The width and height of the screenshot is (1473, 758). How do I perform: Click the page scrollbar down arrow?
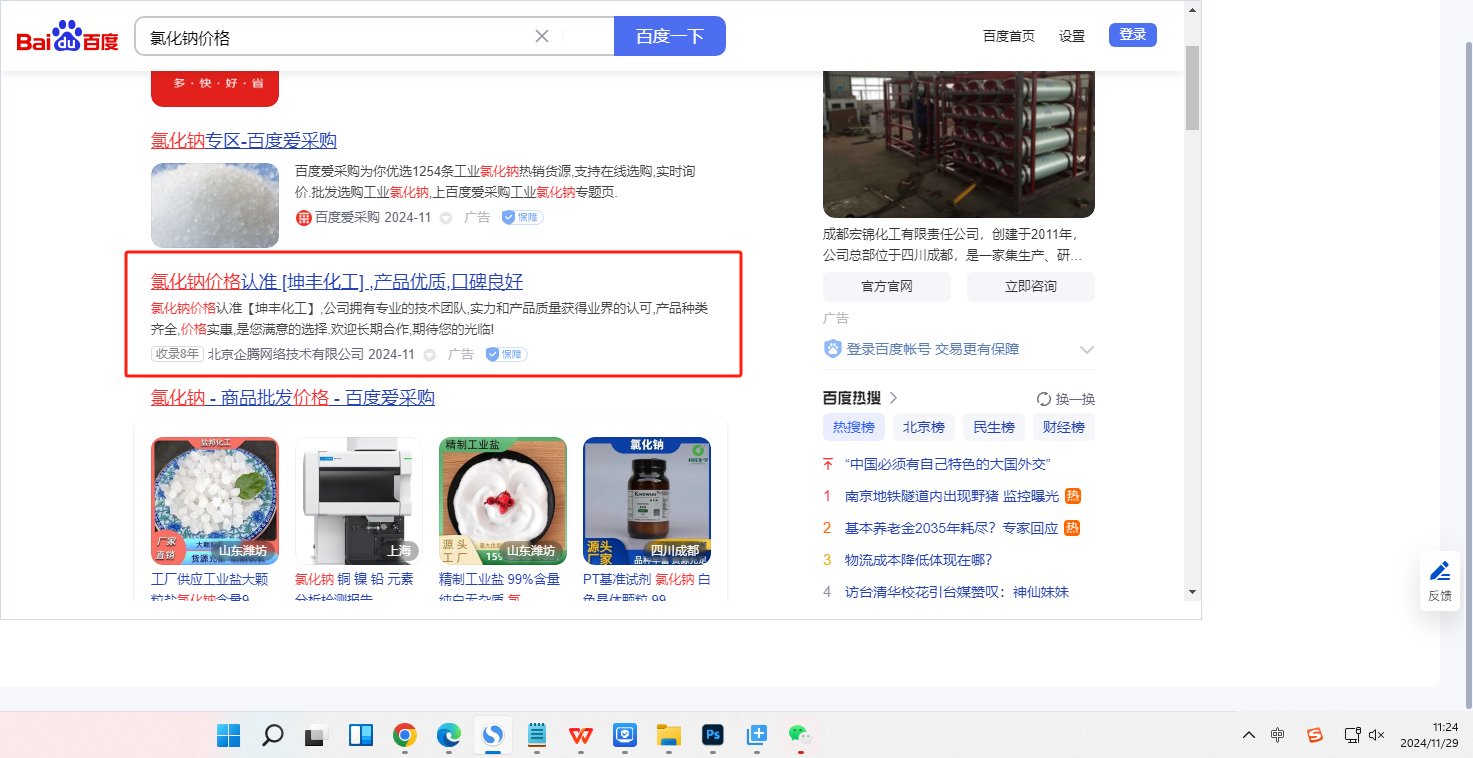[x=1192, y=592]
